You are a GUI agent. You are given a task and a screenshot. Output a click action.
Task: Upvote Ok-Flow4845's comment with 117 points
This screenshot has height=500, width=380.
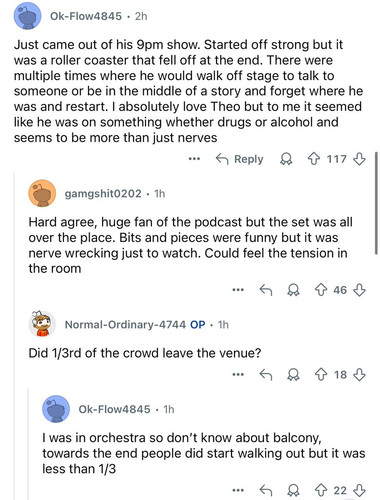pyautogui.click(x=313, y=159)
